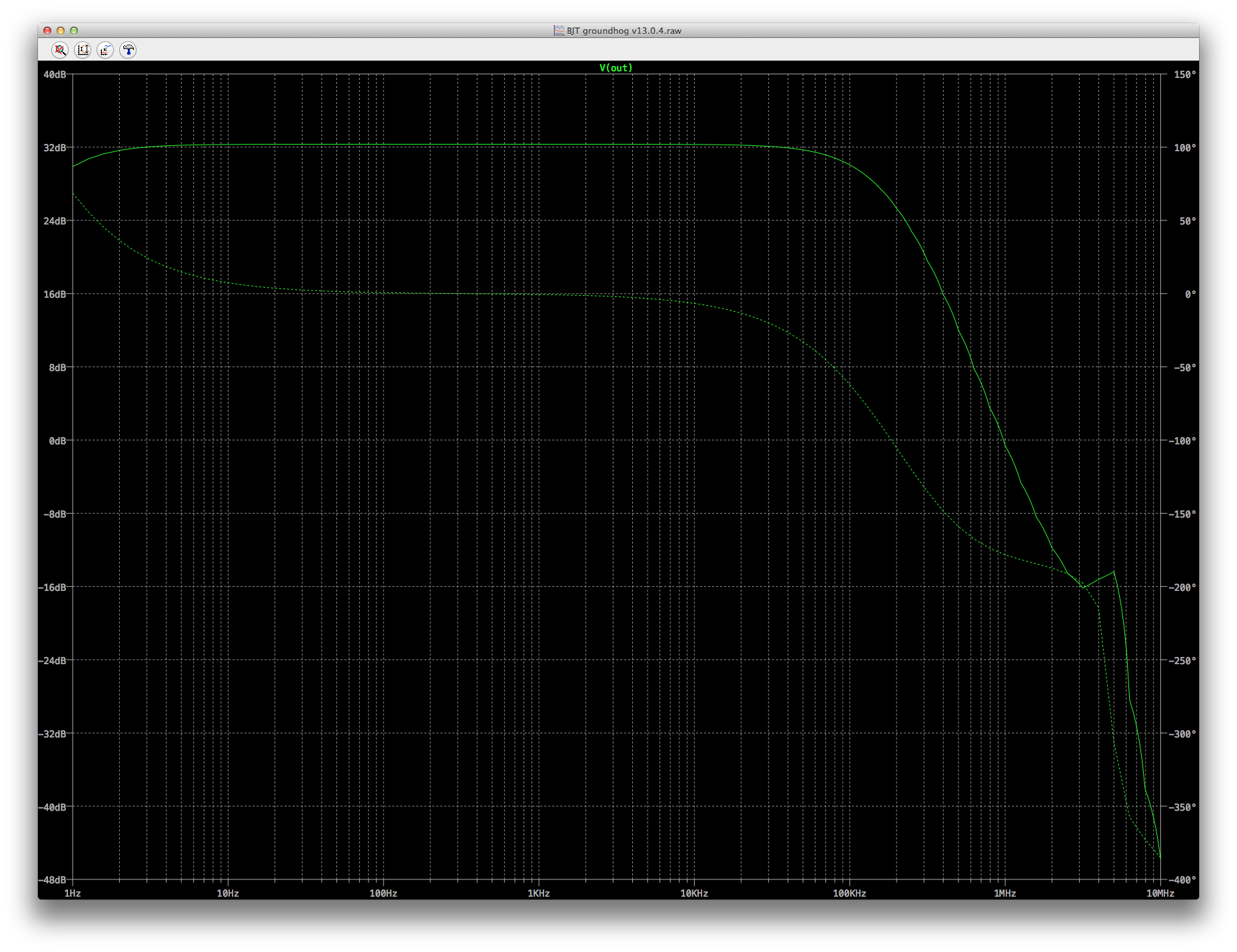Screen dimensions: 1237x952
Task: Click the 150° phase axis label
Action: pyautogui.click(x=1185, y=75)
